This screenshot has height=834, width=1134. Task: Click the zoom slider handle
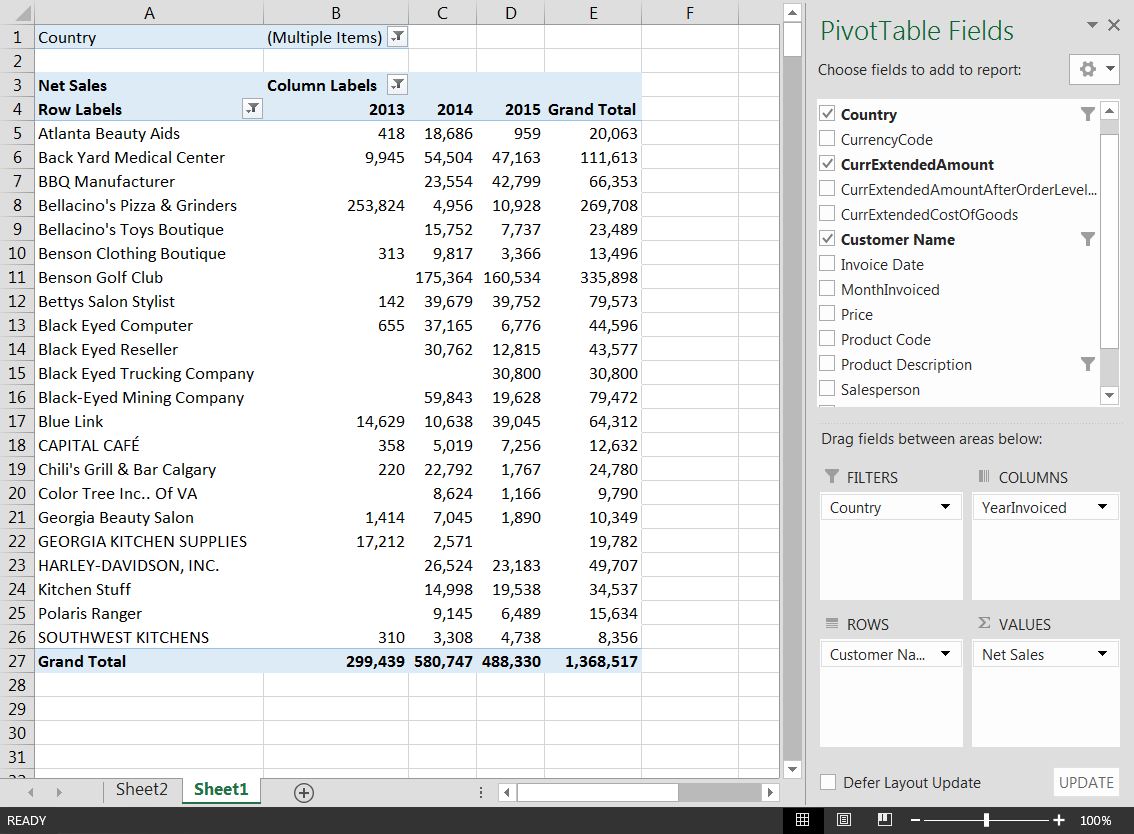987,820
